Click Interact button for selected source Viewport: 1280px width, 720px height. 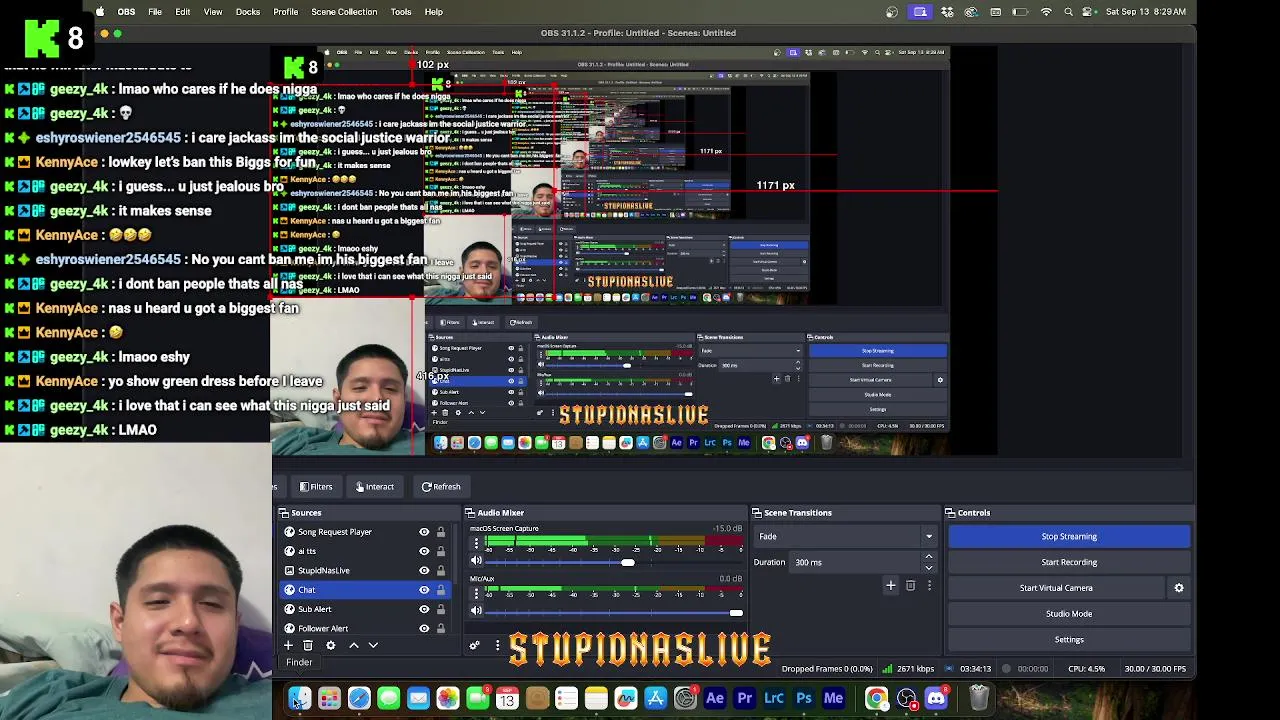coord(375,487)
